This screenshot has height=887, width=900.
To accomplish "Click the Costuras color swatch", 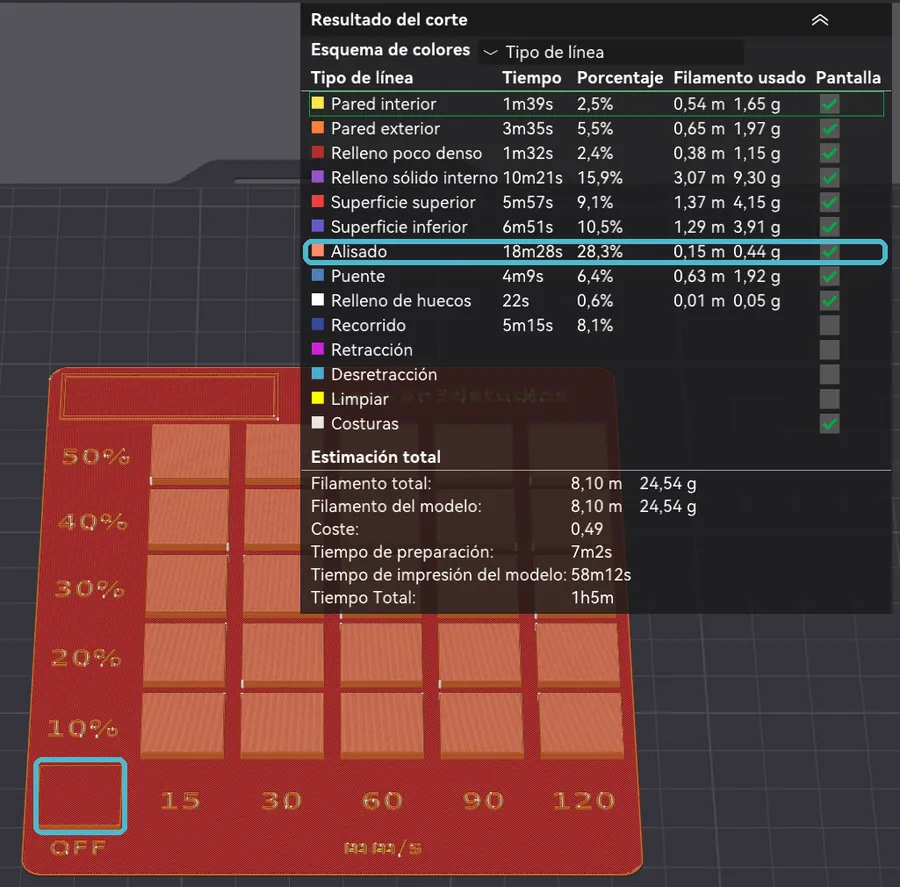I will (317, 423).
